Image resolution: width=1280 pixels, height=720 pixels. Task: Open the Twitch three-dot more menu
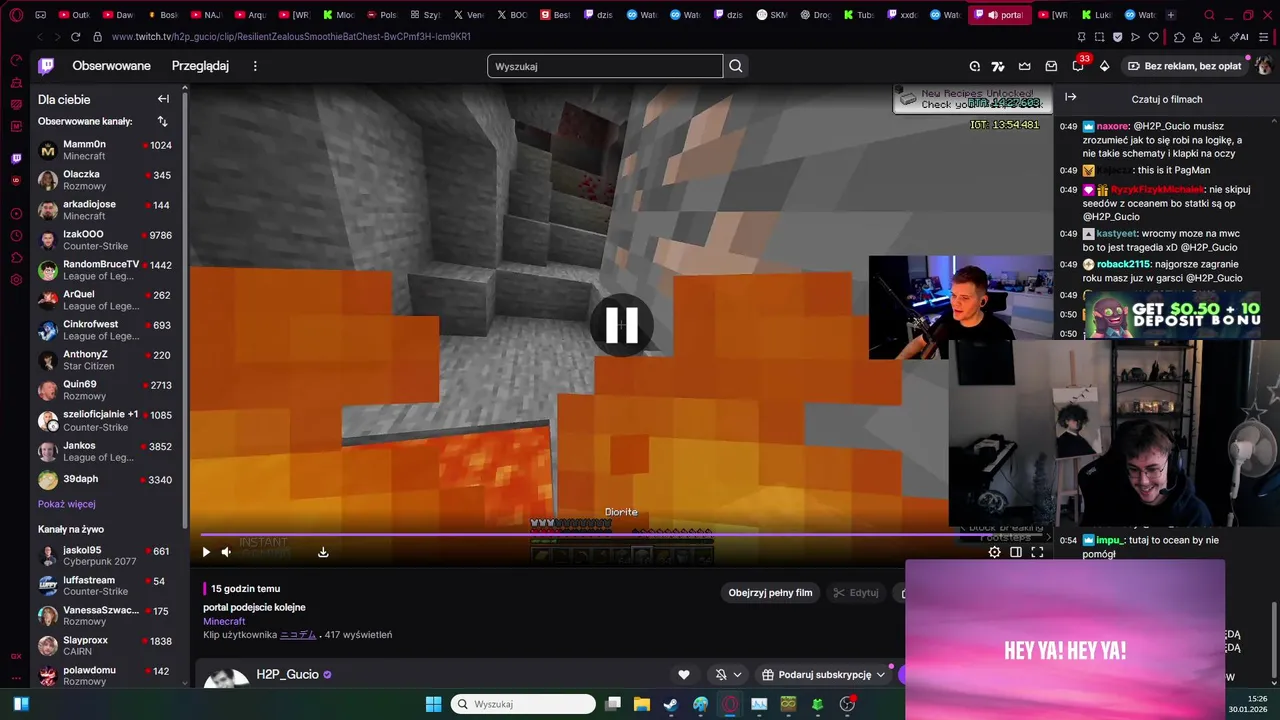[255, 66]
